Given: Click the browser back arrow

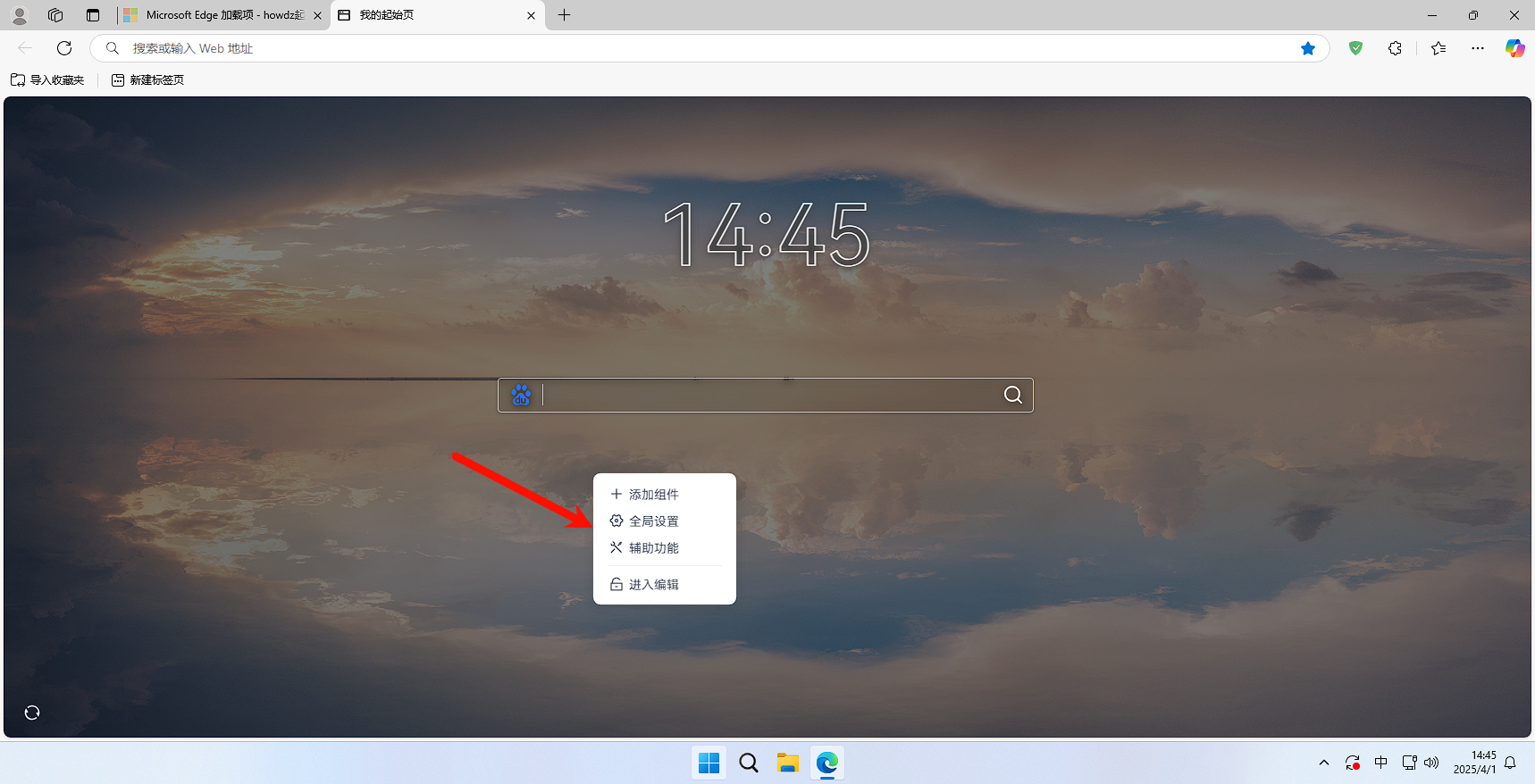Looking at the screenshot, I should tap(25, 48).
